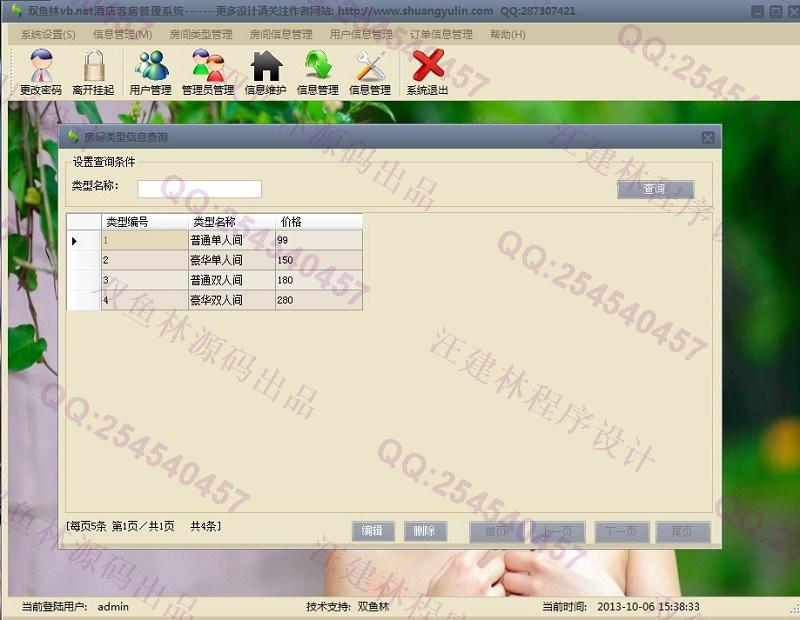
Task: Select row header of 普通双人间 row
Action: [x=84, y=280]
